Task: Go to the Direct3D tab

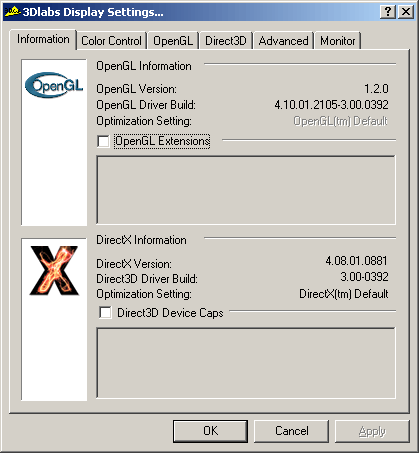Action: point(226,41)
